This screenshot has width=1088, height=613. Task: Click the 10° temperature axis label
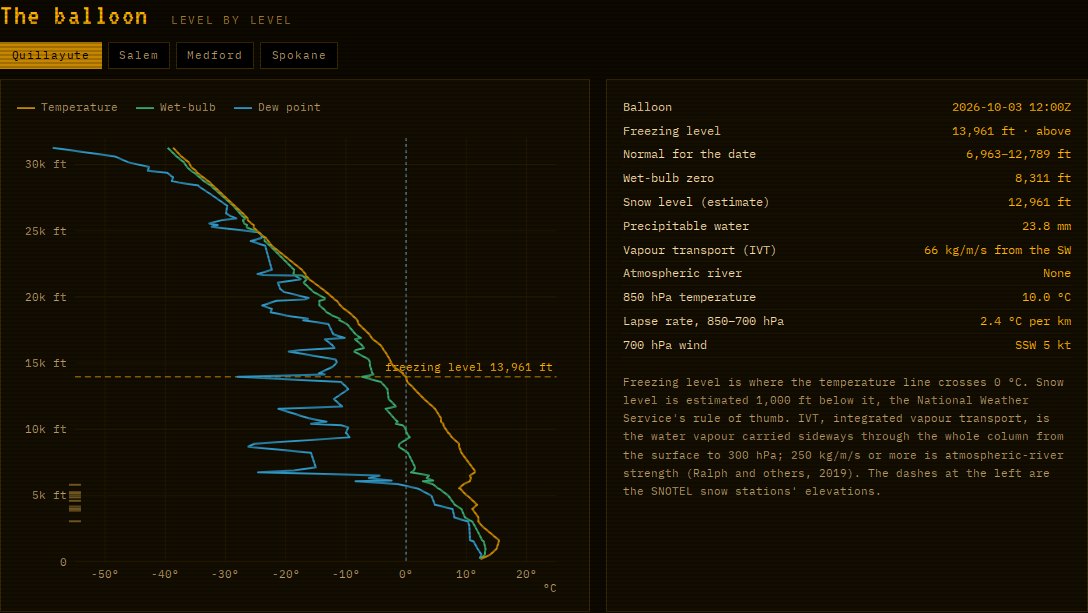point(466,574)
